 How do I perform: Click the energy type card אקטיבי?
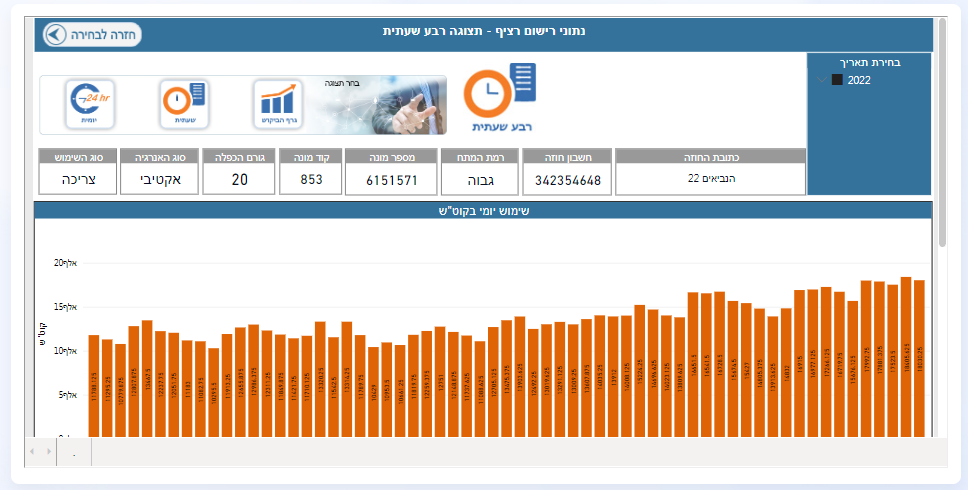[x=158, y=180]
